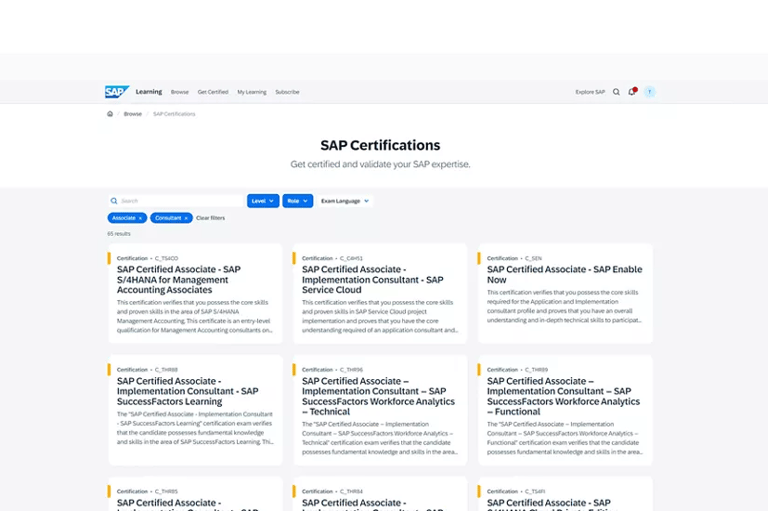Click the '65 results' count text
The width and height of the screenshot is (768, 511).
coord(119,234)
